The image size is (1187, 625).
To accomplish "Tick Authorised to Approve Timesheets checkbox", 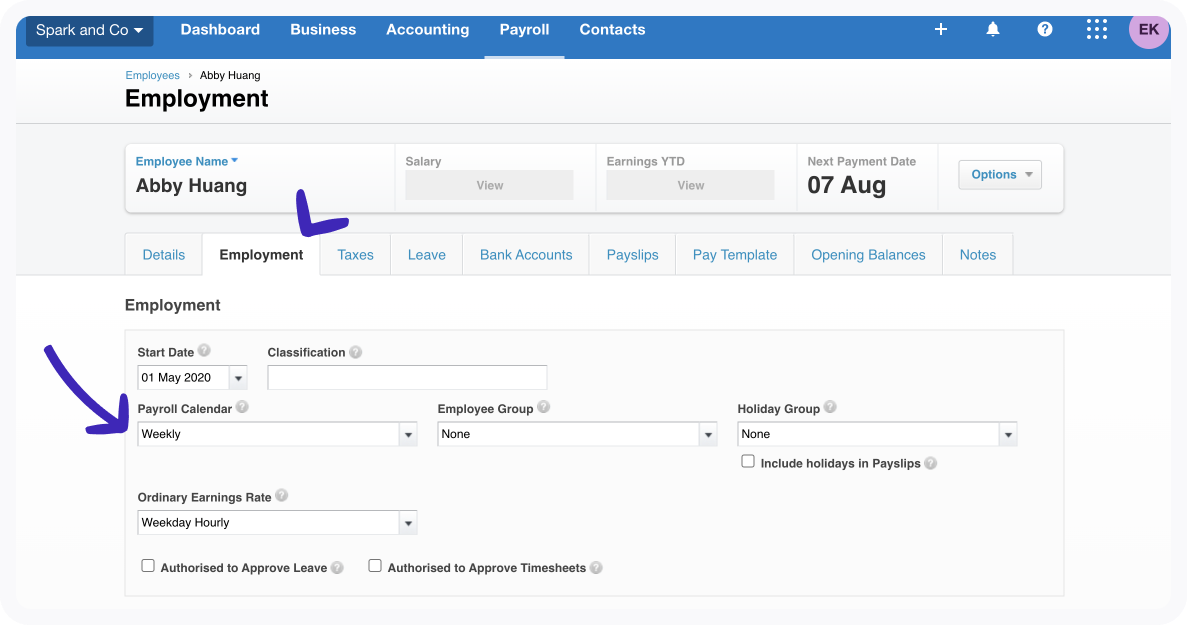I will point(375,566).
